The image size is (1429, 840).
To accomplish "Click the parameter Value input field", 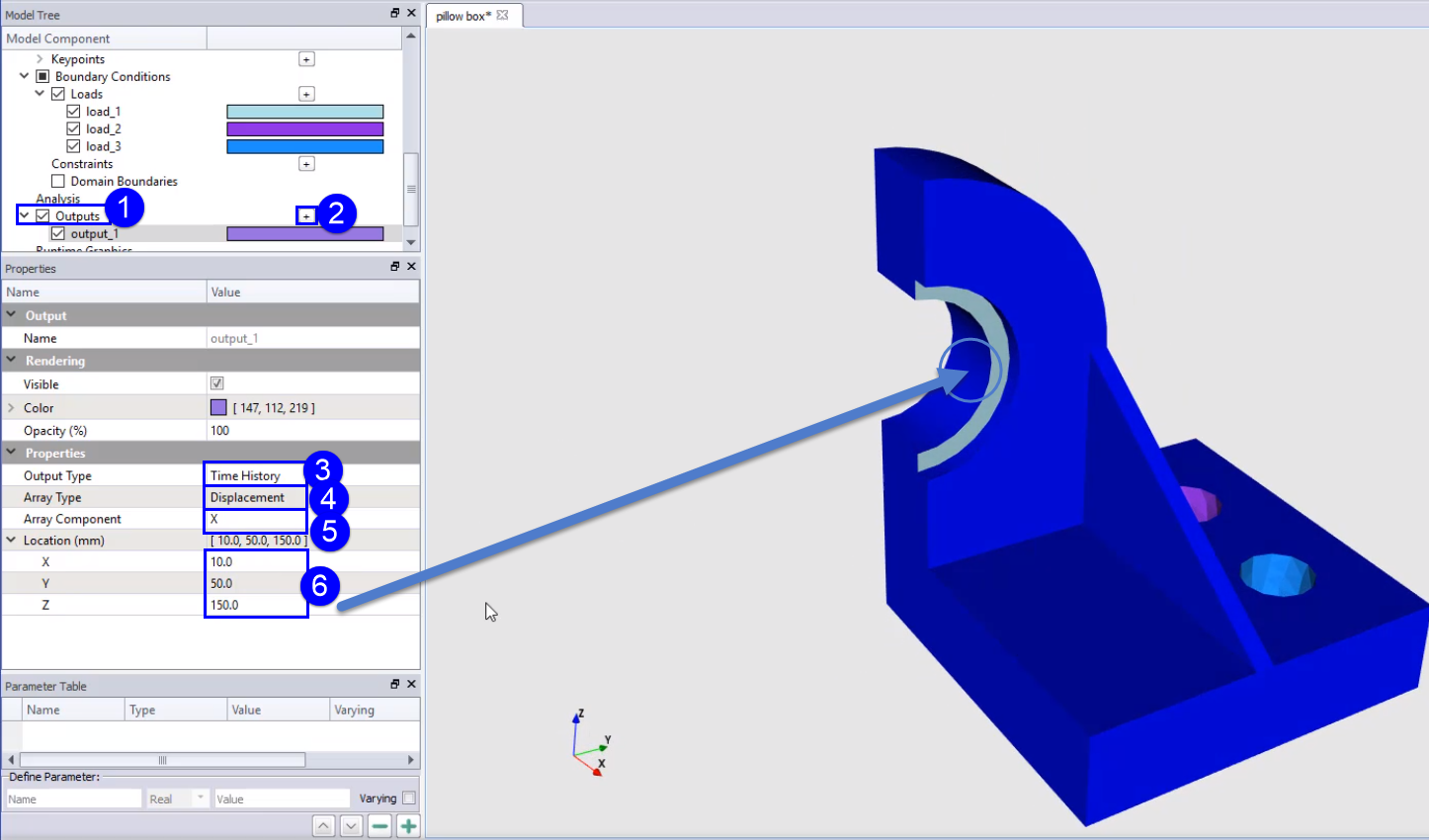I will [282, 798].
